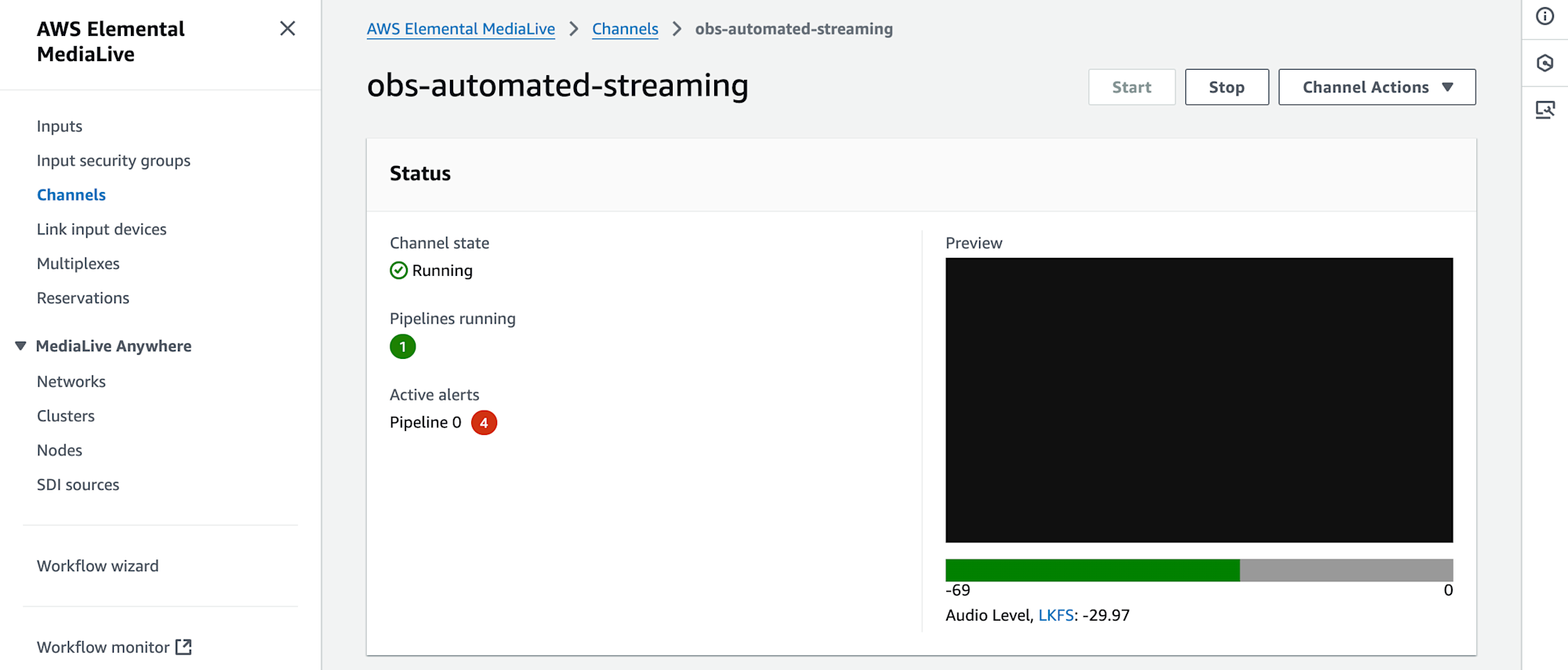Click the Running channel state text

tap(442, 270)
